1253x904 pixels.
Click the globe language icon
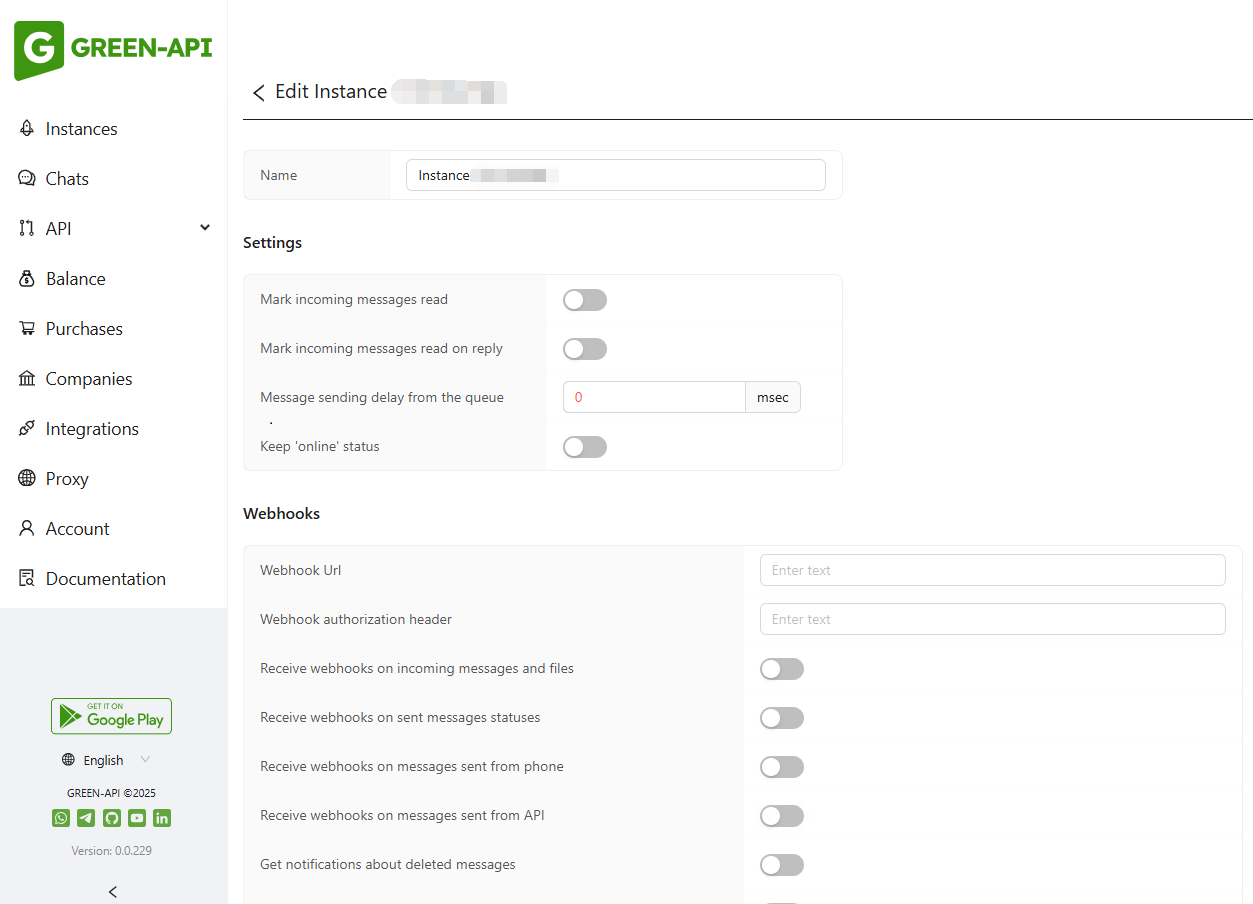coord(68,760)
